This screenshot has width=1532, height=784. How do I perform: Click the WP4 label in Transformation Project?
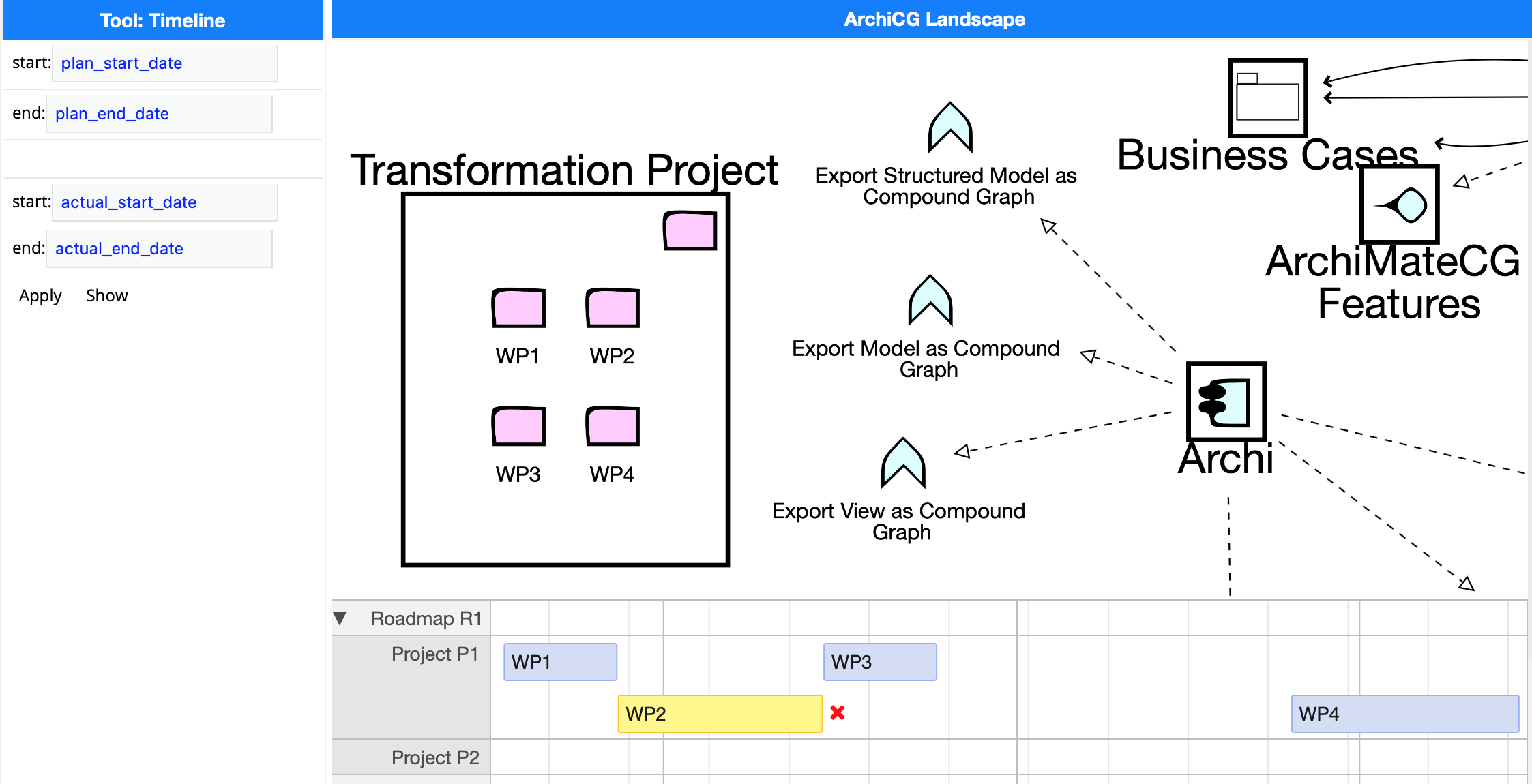[612, 474]
